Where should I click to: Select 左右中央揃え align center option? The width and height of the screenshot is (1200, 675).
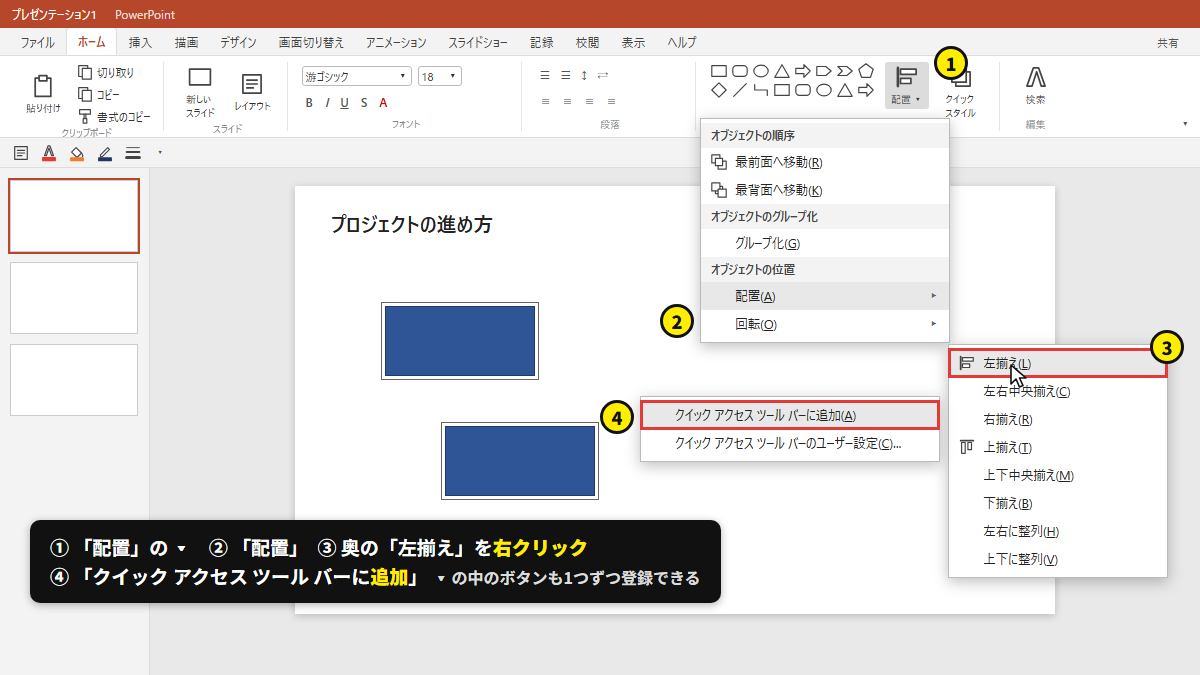[1058, 391]
